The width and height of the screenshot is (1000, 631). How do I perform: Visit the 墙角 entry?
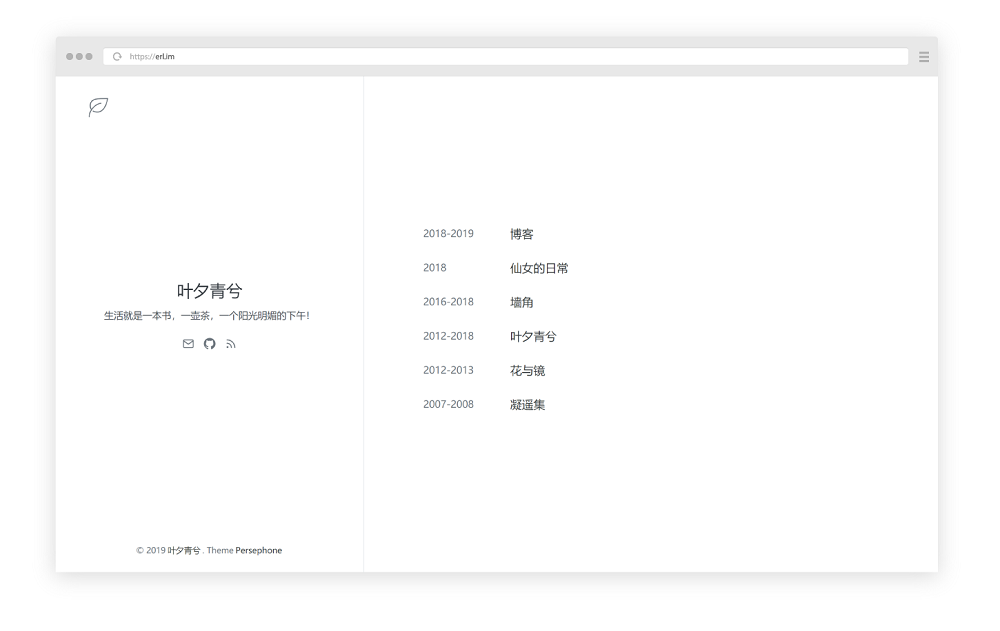click(x=521, y=302)
